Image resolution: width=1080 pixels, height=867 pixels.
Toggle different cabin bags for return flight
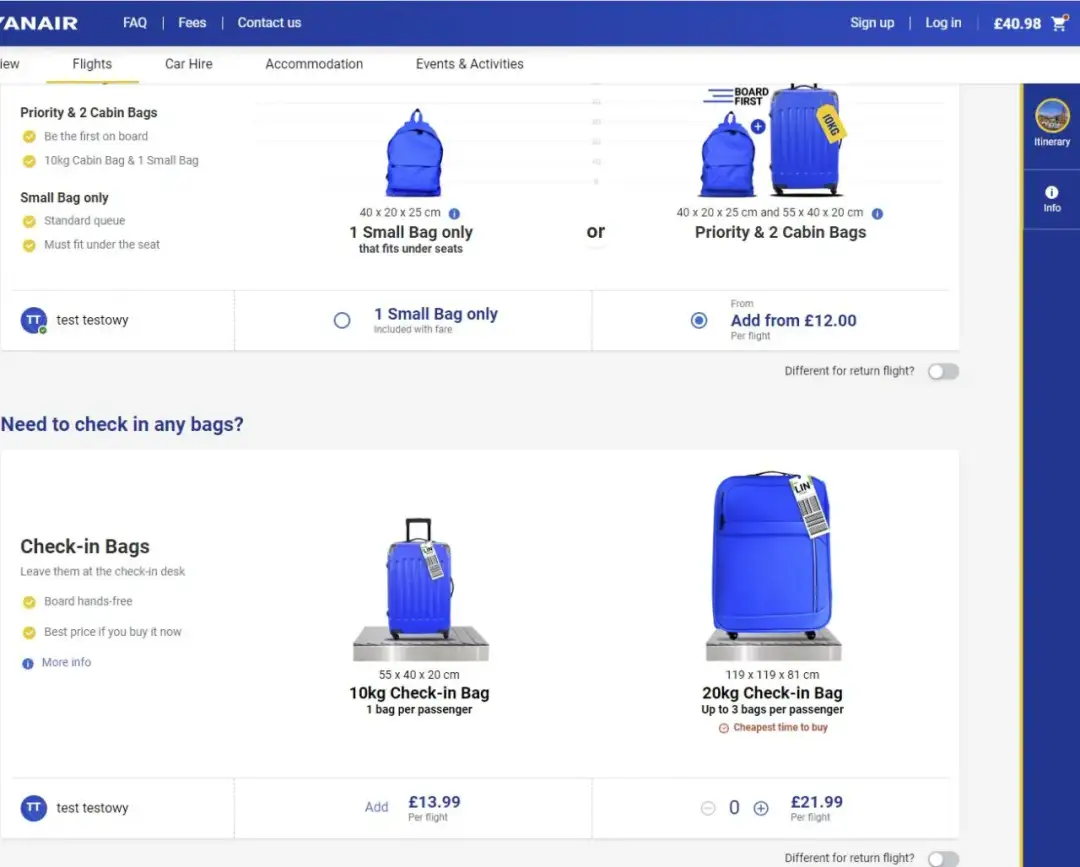tap(942, 371)
